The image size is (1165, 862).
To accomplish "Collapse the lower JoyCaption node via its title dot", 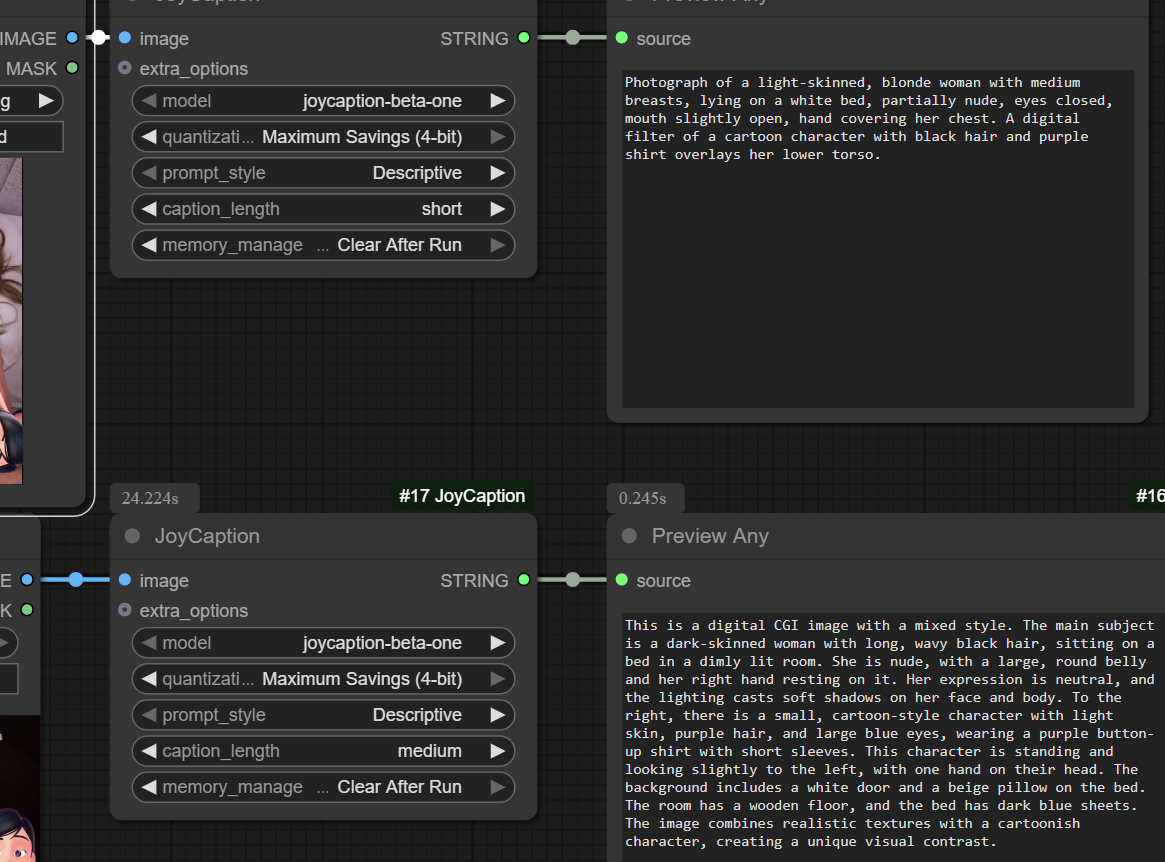I will point(132,536).
